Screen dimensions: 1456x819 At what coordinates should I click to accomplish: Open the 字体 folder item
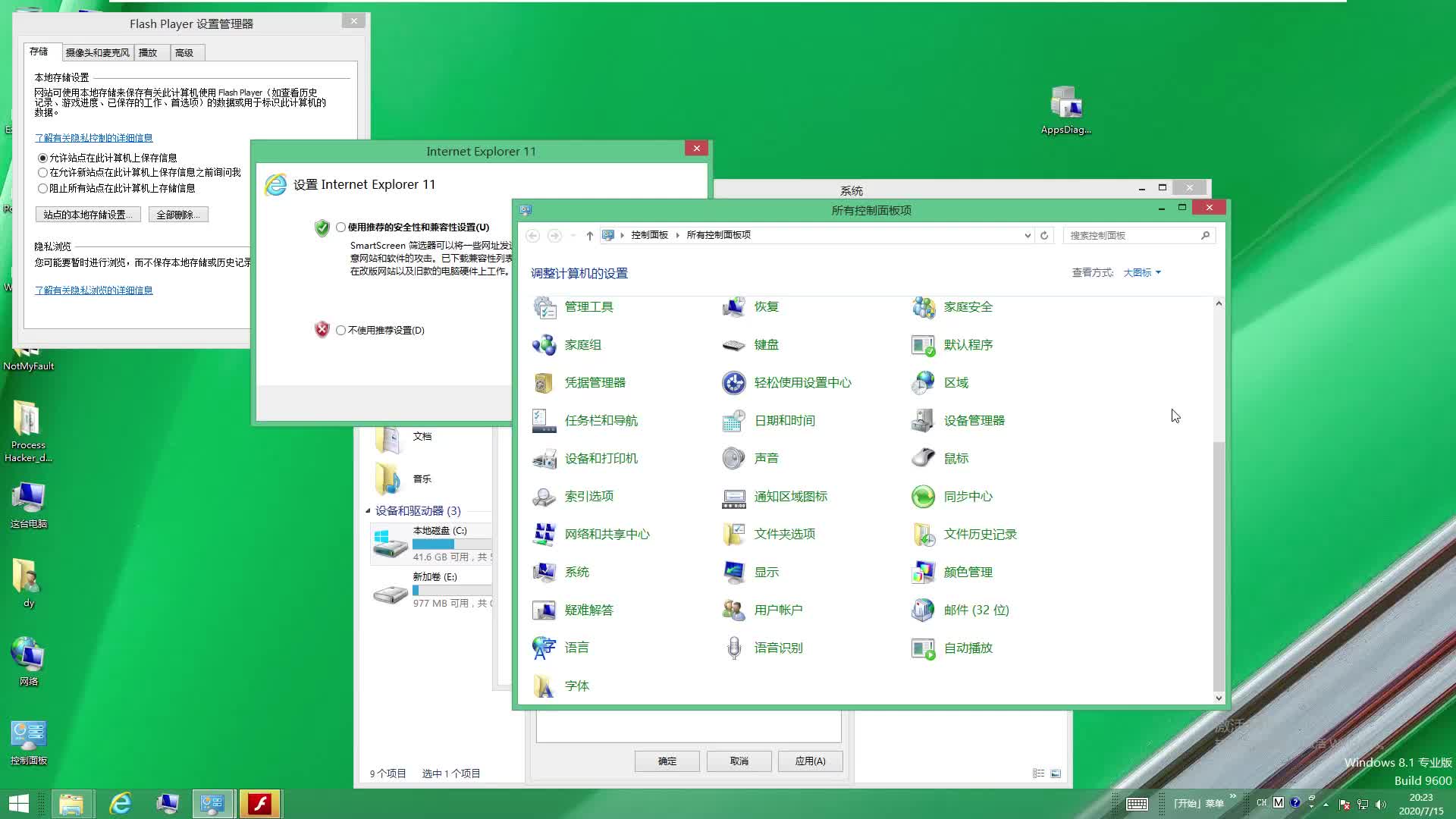tap(560, 686)
